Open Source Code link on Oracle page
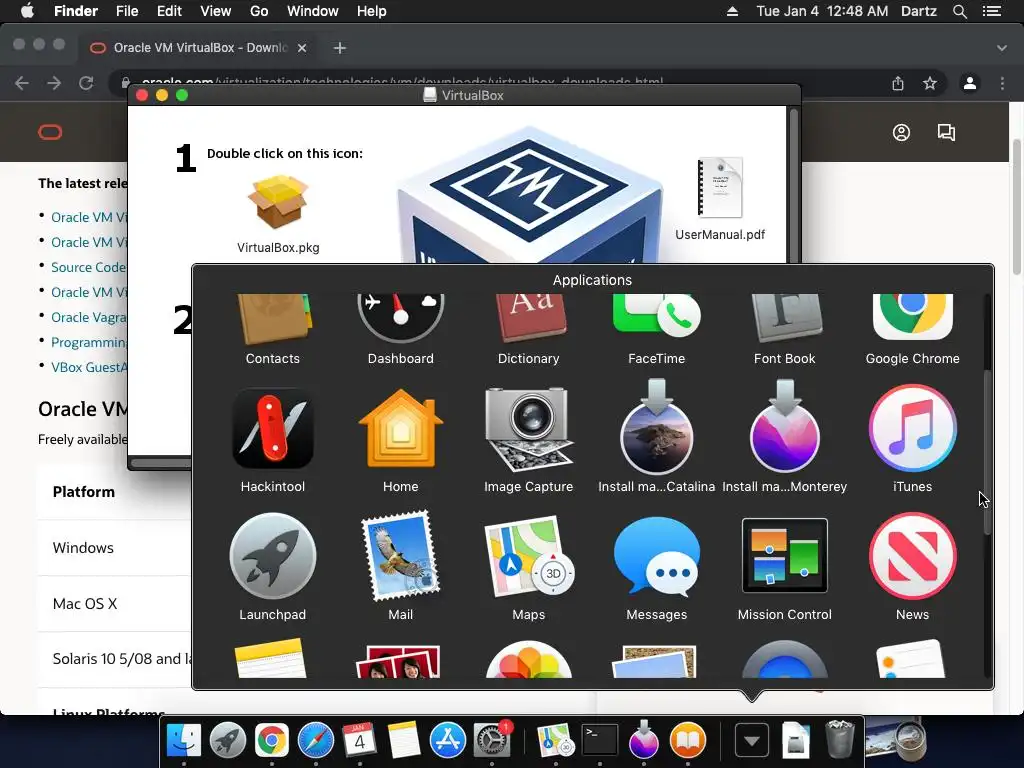Image resolution: width=1024 pixels, height=768 pixels. click(x=88, y=267)
